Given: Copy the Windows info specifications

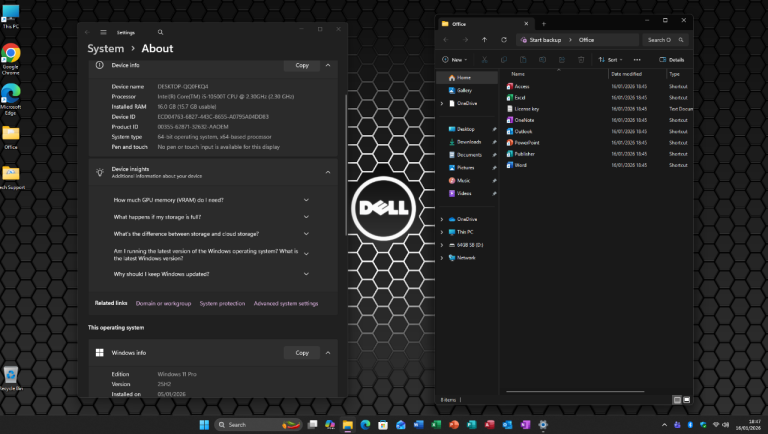Looking at the screenshot, I should pyautogui.click(x=302, y=352).
